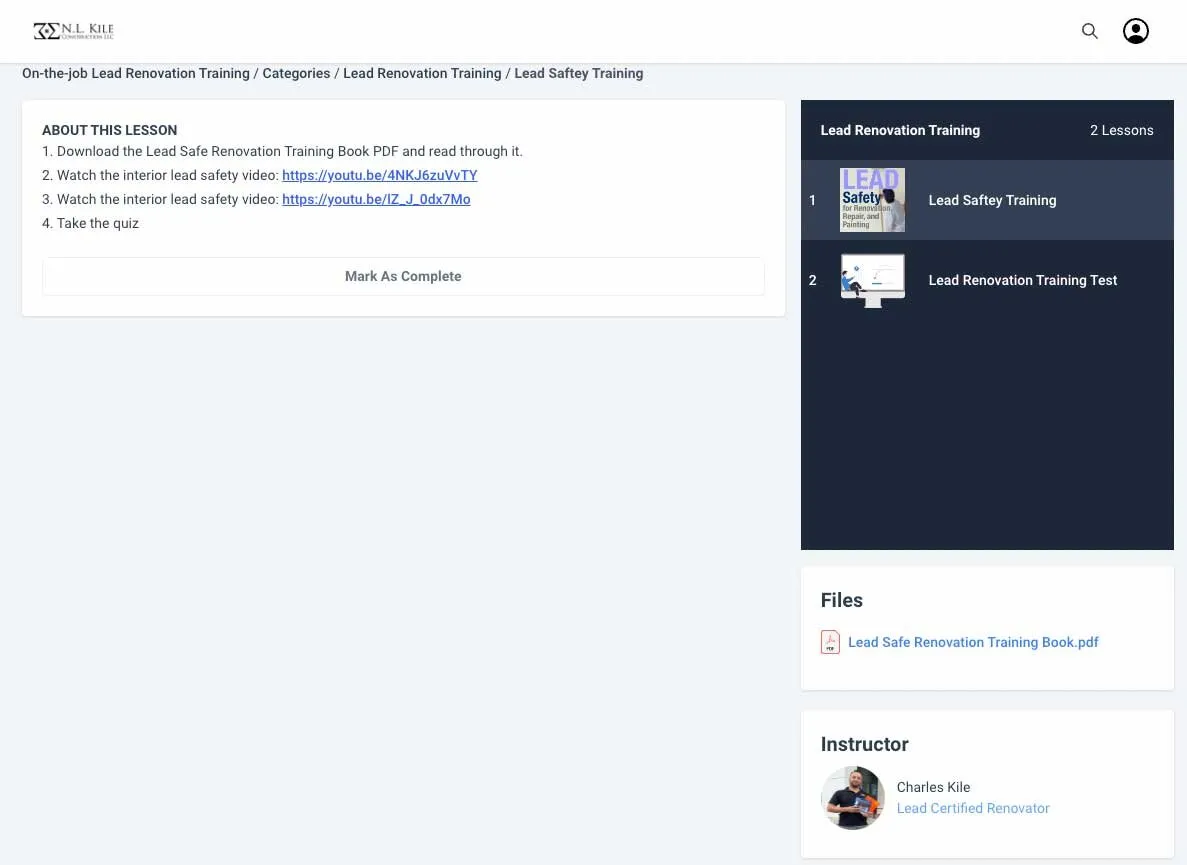This screenshot has width=1187, height=865.
Task: Go to On-the-job Lead Renovation Training breadcrumb
Action: tap(136, 73)
